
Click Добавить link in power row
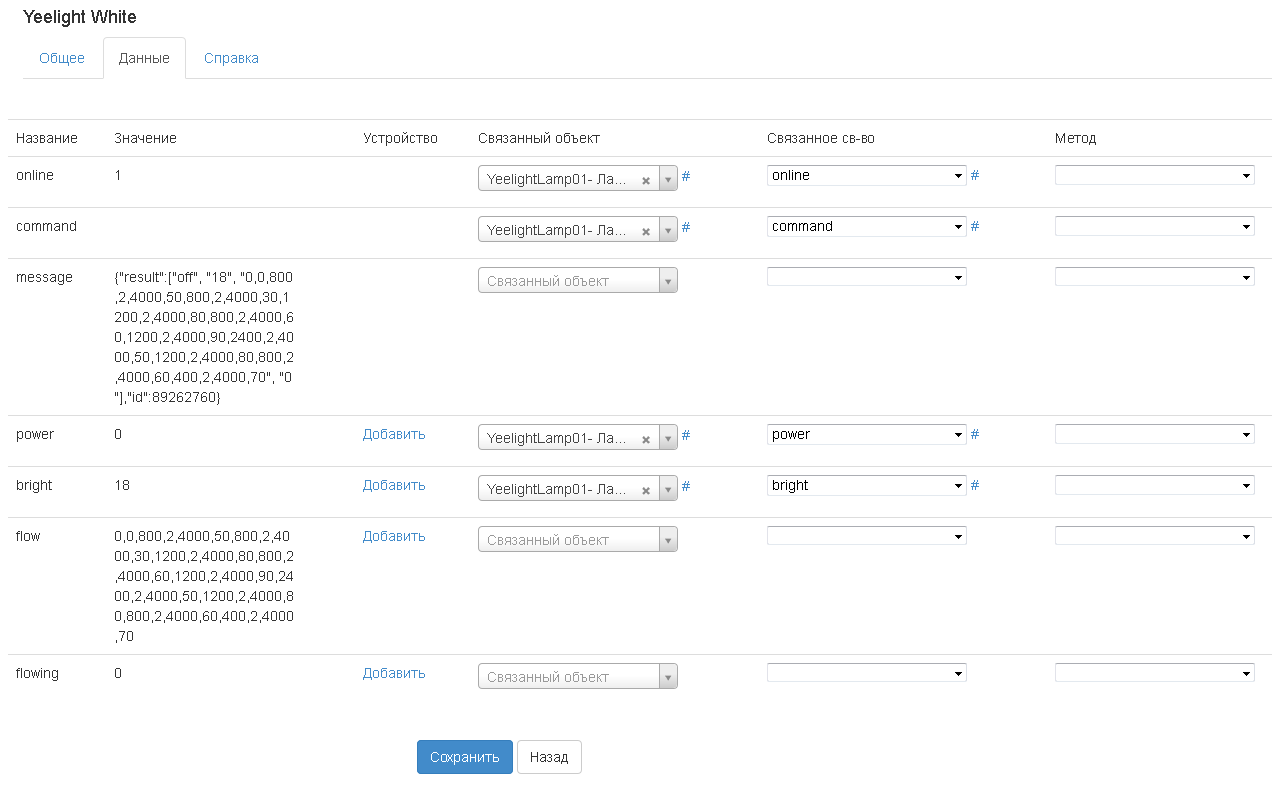tap(394, 434)
